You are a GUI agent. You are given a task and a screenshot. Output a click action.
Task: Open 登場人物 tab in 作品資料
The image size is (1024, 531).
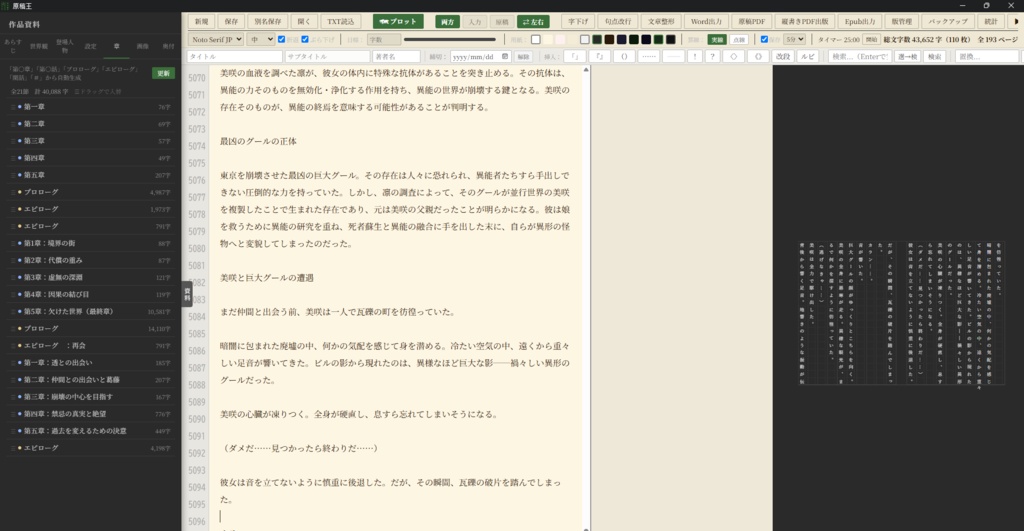coord(65,46)
